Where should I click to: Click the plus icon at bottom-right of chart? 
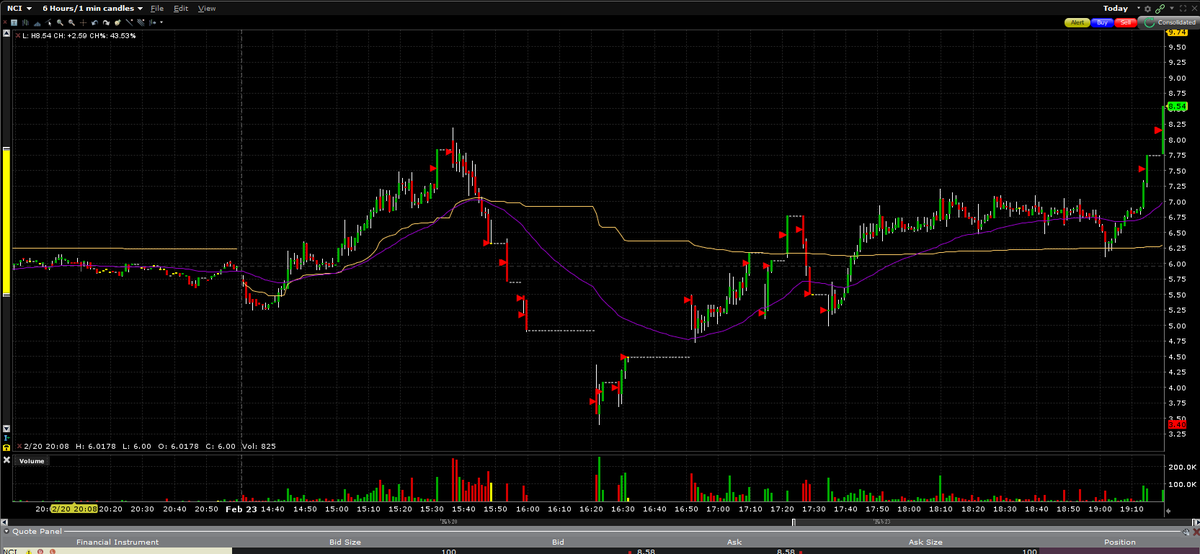(x=1166, y=510)
